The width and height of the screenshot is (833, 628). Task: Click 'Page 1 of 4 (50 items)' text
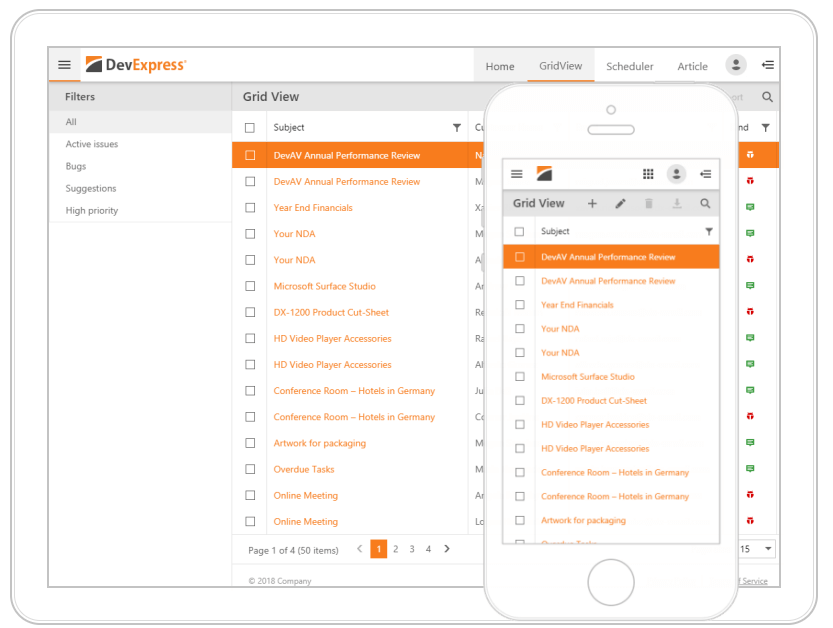[x=293, y=550]
